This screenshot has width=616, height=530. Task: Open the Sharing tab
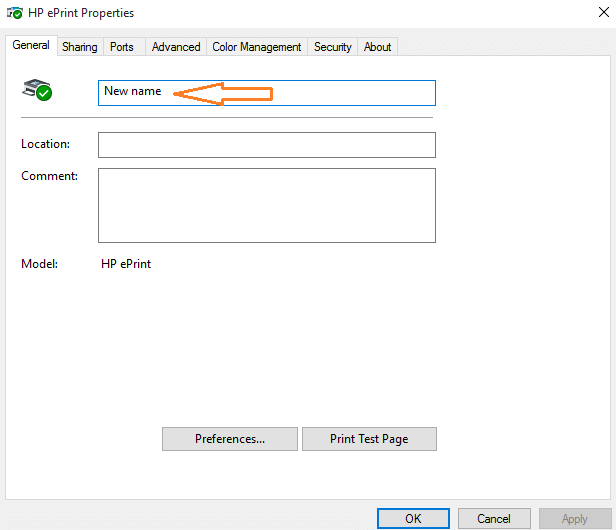click(x=80, y=47)
